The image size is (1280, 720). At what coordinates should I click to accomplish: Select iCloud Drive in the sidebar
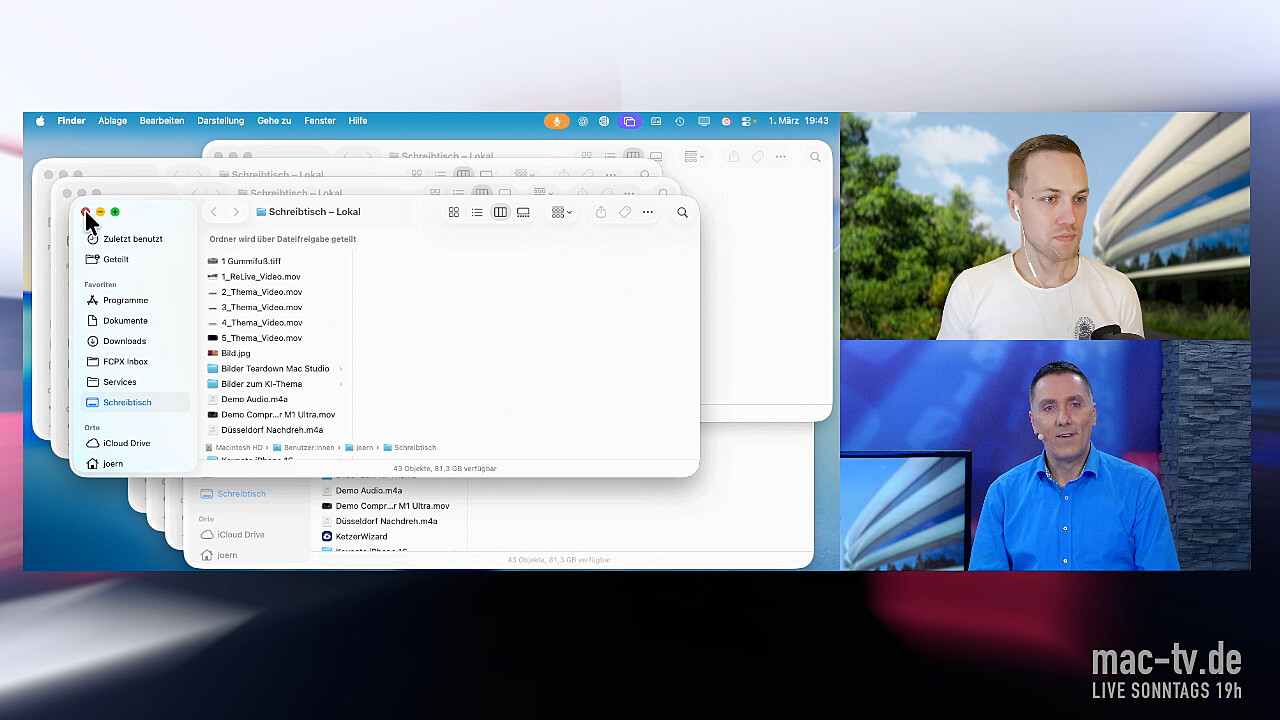coord(126,443)
